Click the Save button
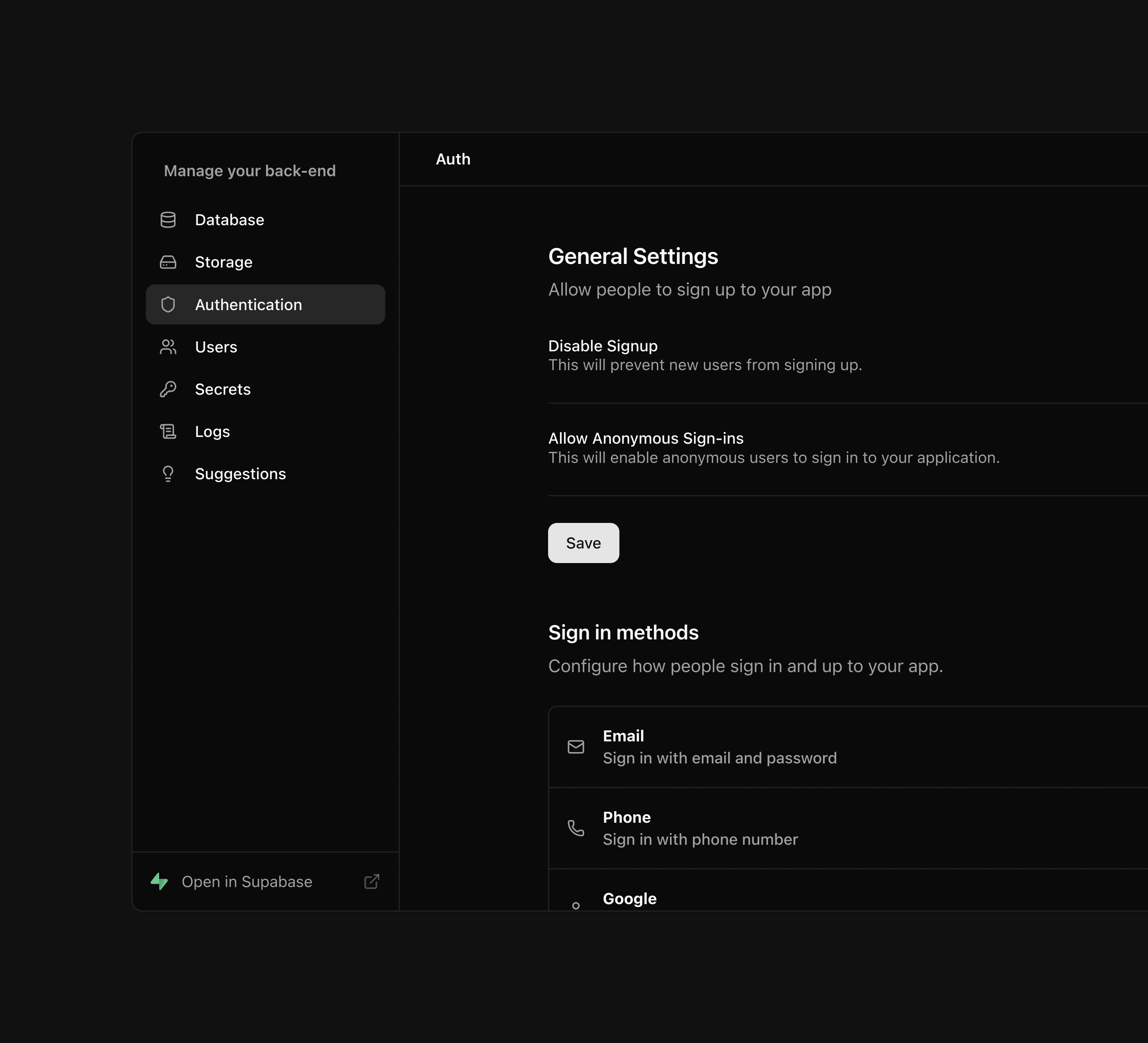Screen dimensions: 1148x1043 click(583, 543)
